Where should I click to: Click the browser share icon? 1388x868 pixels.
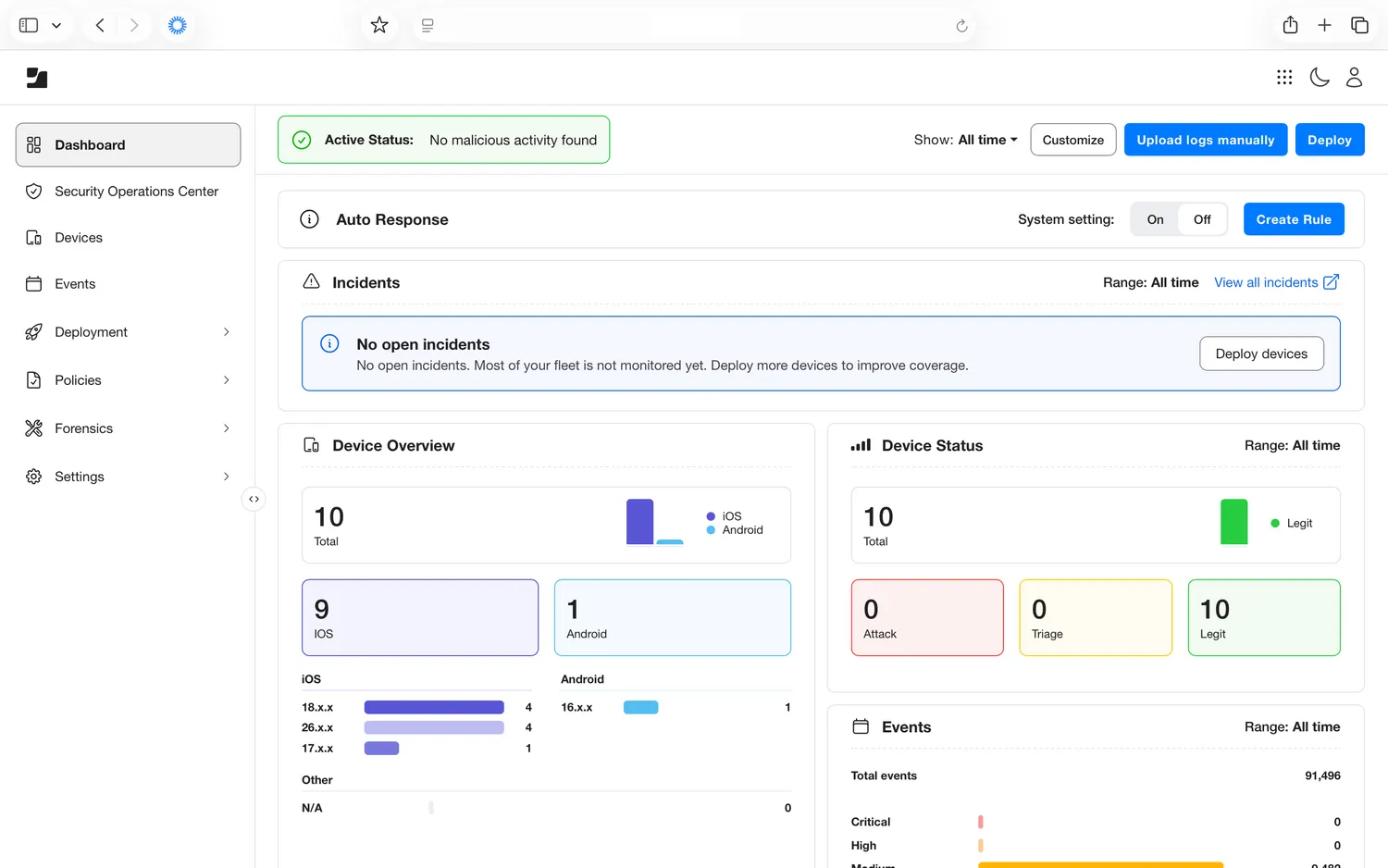pyautogui.click(x=1290, y=25)
